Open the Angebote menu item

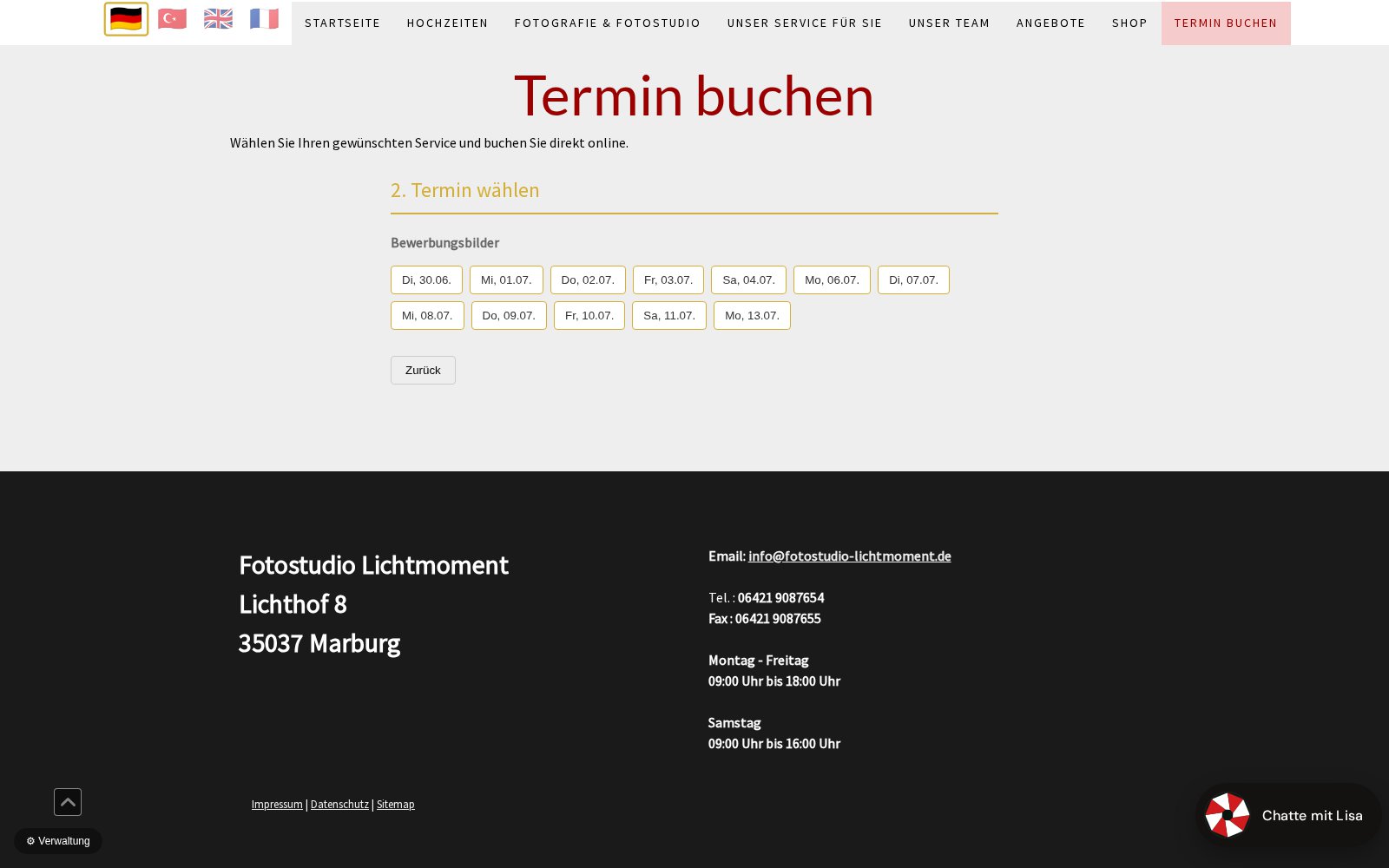(x=1050, y=23)
